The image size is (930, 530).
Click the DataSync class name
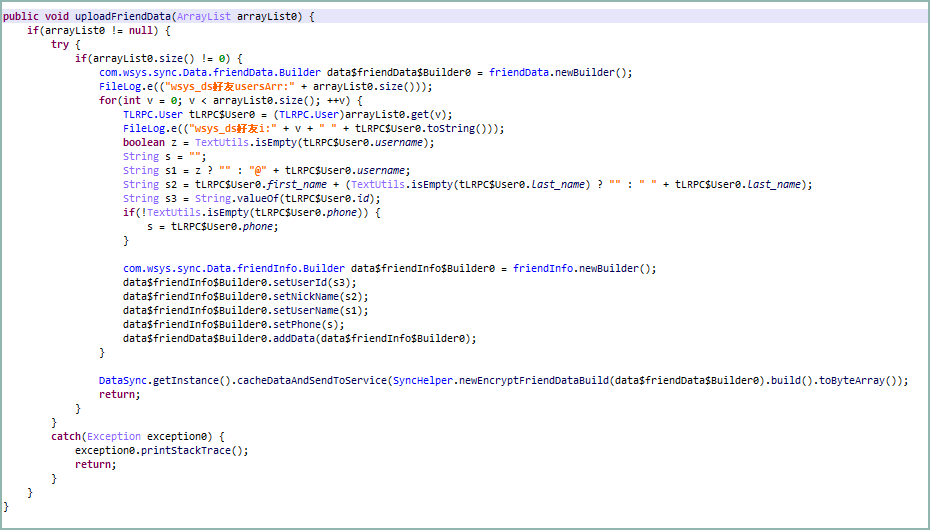pyautogui.click(x=123, y=381)
